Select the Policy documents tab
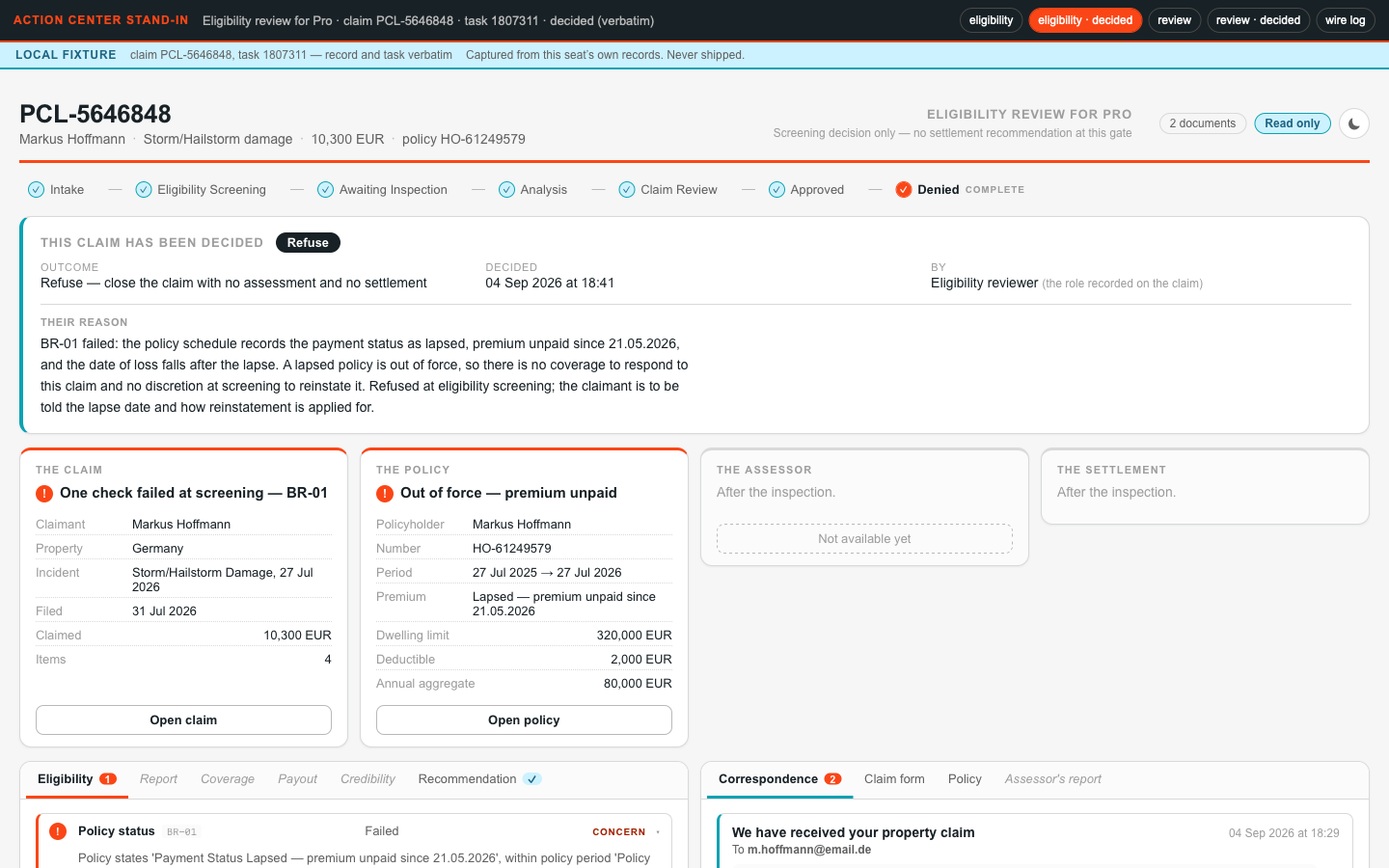This screenshot has width=1389, height=868. (965, 779)
